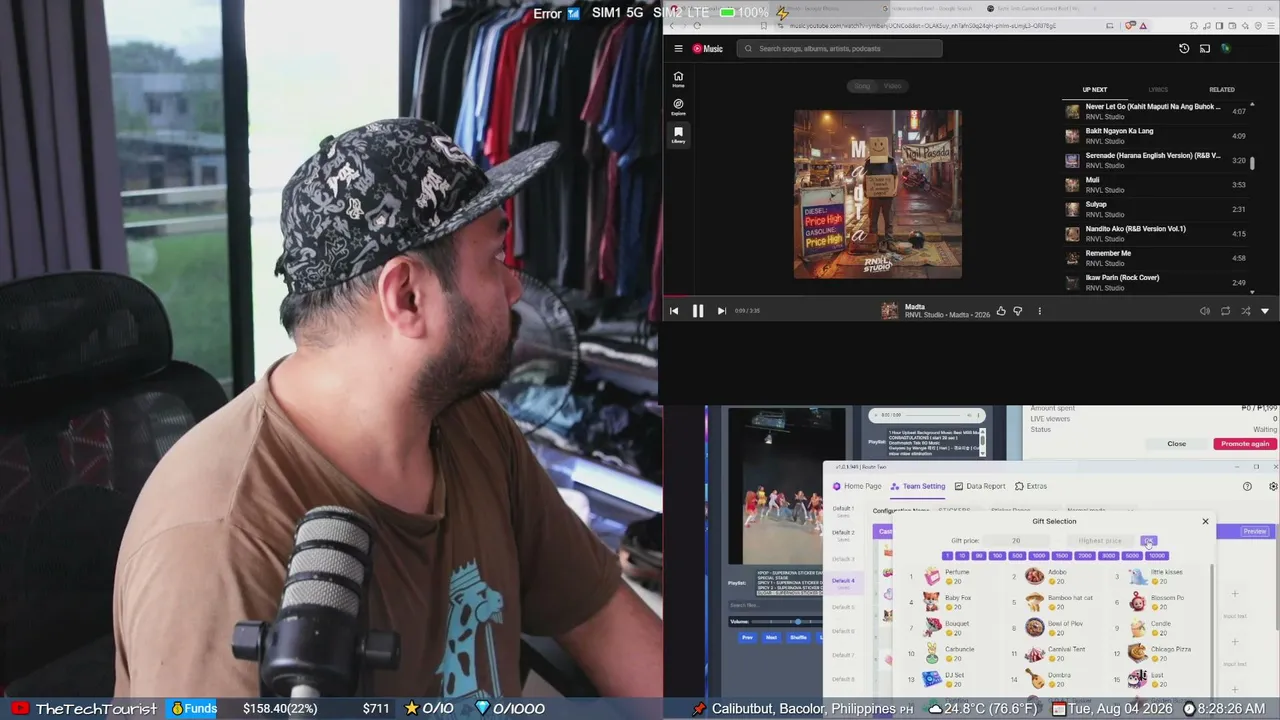Play queue song Bakit Ngayon Ka Lang
The width and height of the screenshot is (1280, 720).
tap(1155, 136)
